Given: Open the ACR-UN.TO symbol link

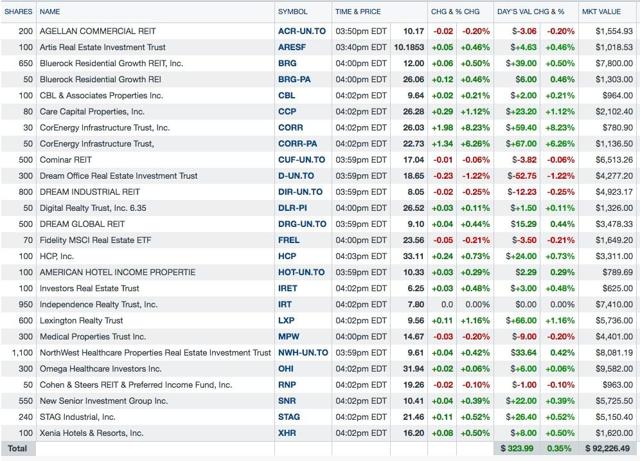Looking at the screenshot, I should pos(302,31).
